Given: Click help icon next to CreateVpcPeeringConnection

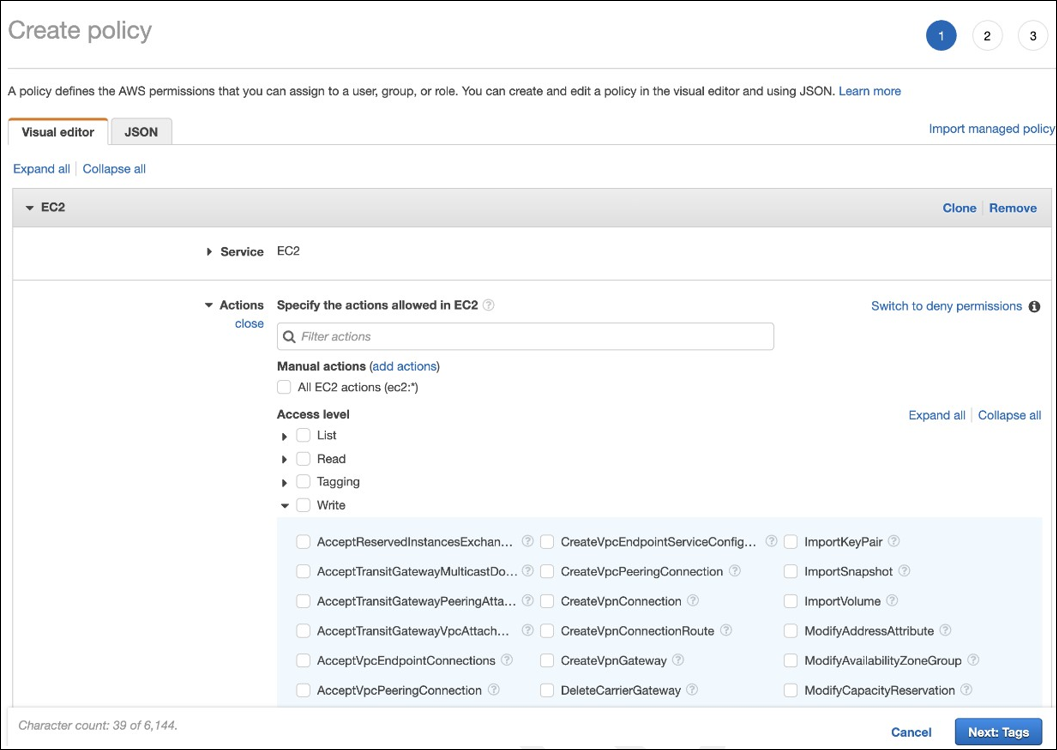Looking at the screenshot, I should (x=735, y=571).
